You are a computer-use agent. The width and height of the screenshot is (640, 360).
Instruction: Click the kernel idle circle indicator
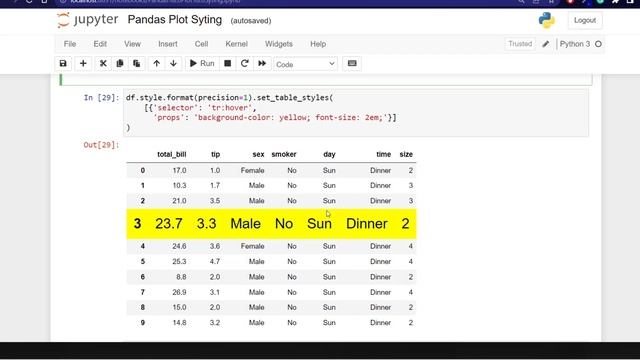click(598, 44)
